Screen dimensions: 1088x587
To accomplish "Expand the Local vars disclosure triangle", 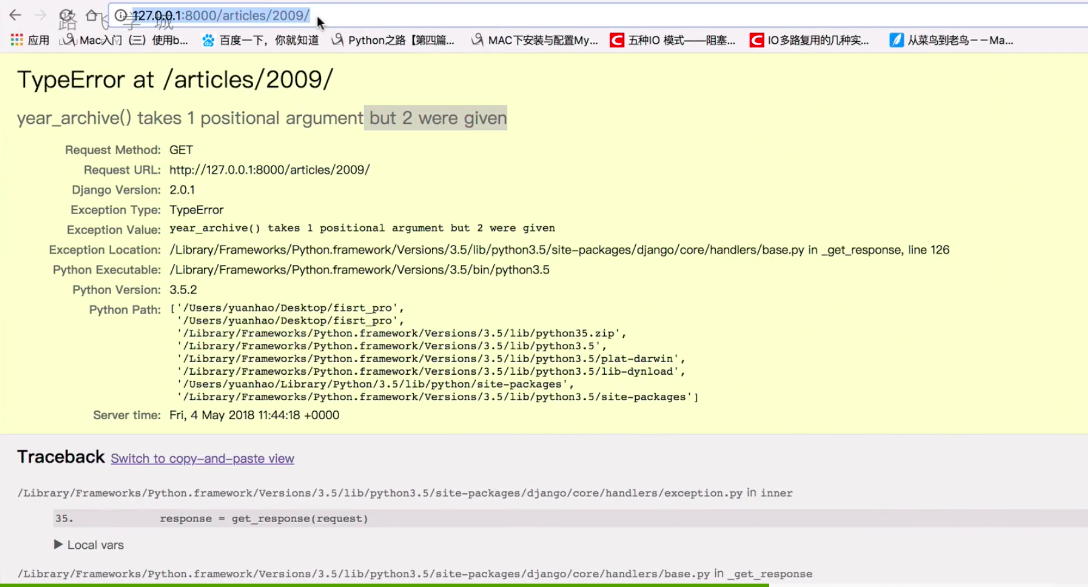I will click(x=58, y=545).
